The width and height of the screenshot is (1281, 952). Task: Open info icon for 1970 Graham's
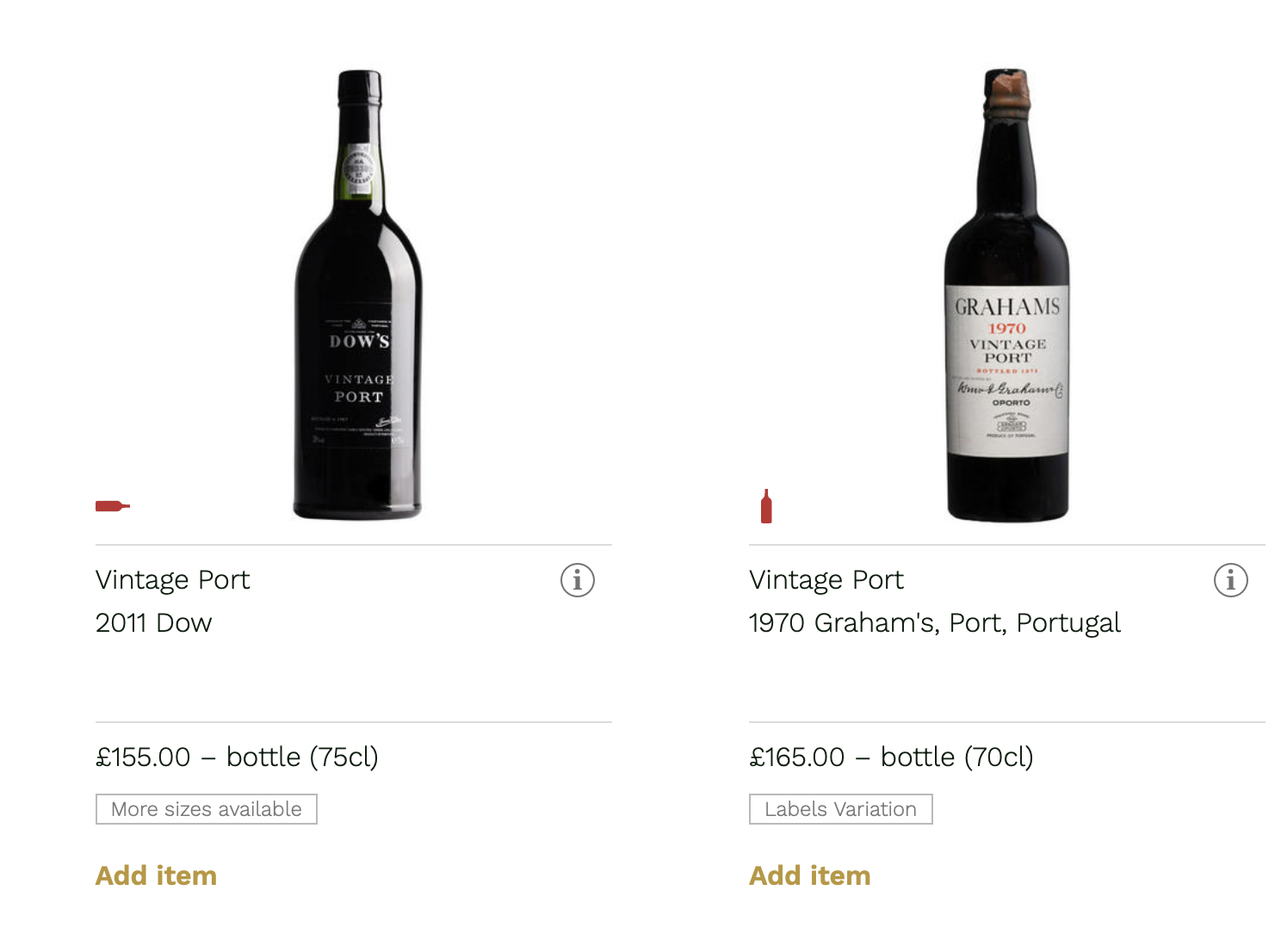click(1231, 580)
